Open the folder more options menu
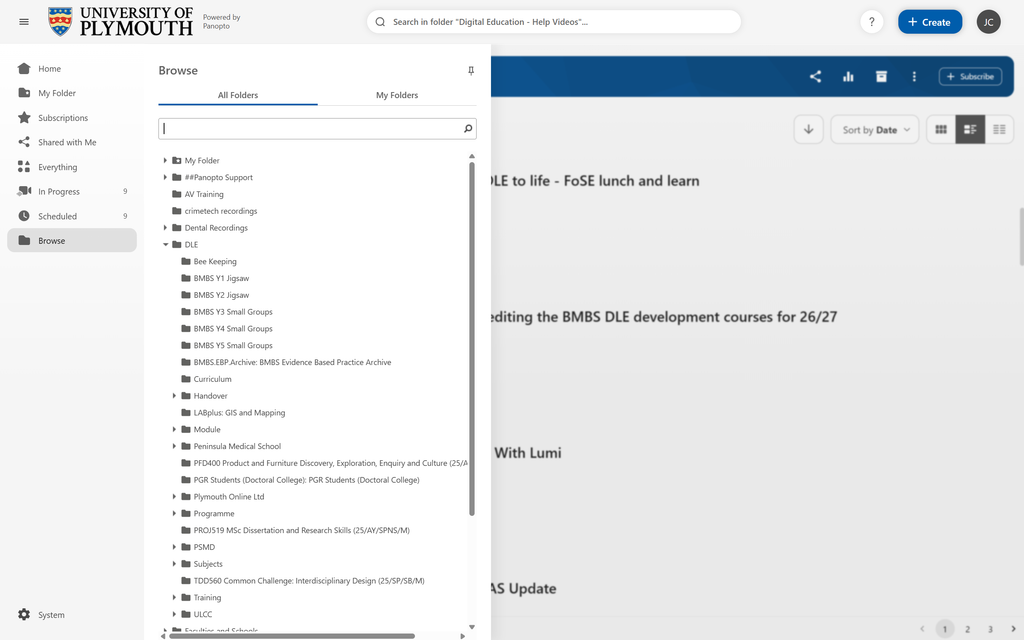1024x640 pixels. pos(914,76)
